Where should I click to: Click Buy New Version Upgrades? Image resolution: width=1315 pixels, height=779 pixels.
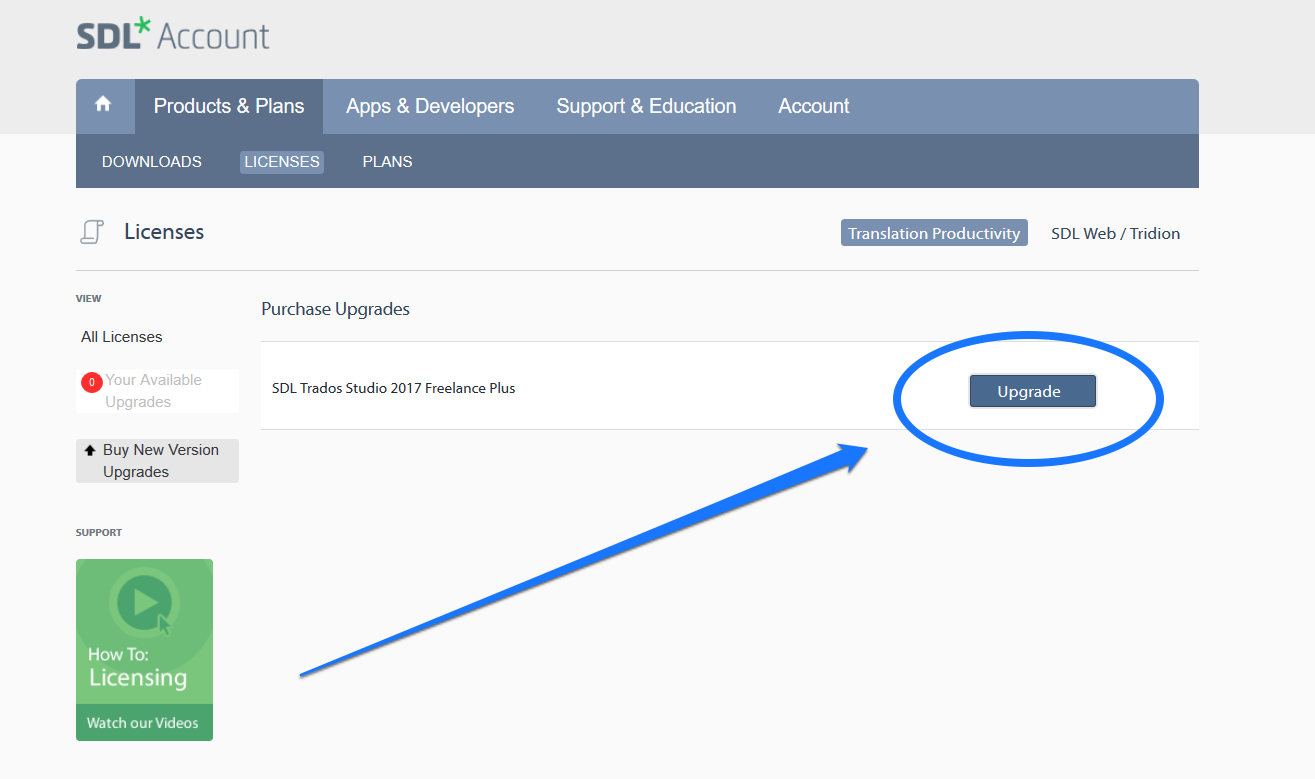[157, 461]
